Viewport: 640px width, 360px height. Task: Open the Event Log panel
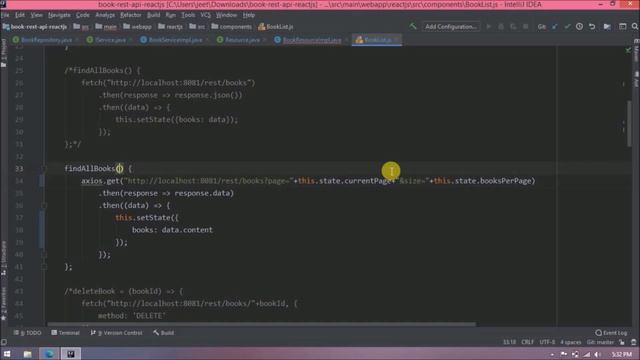pyautogui.click(x=611, y=333)
